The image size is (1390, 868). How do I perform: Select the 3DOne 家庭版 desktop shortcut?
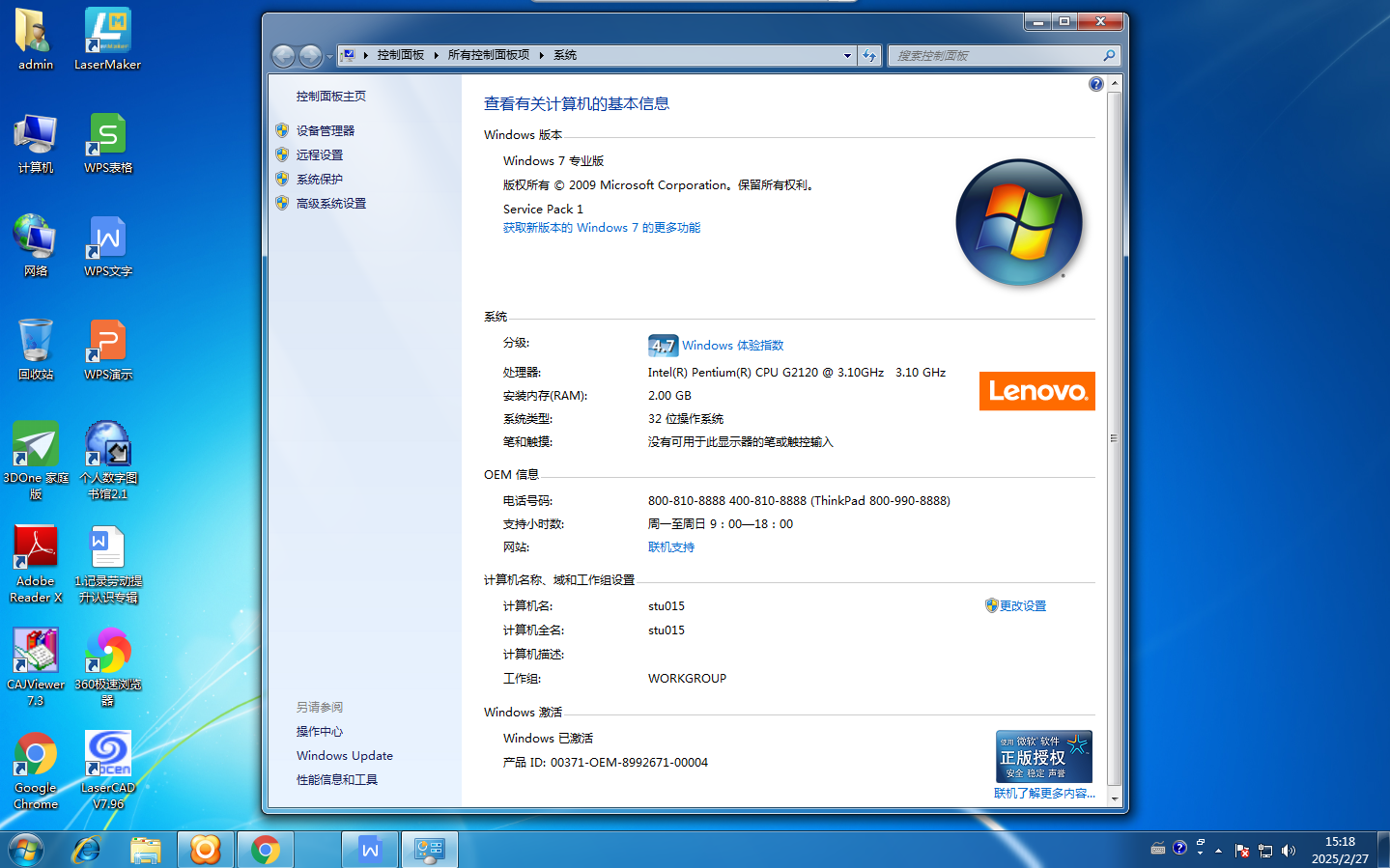pyautogui.click(x=36, y=461)
